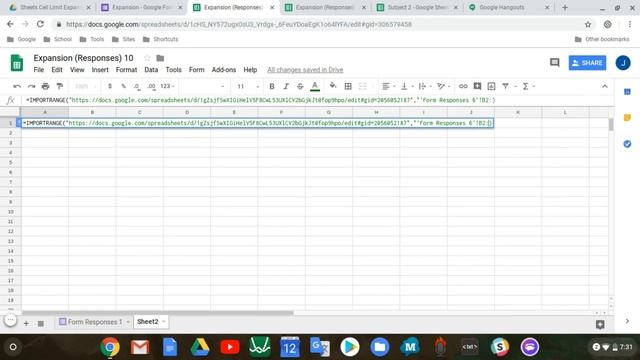Open vertical align dropdown
Screen dimensions: 640x360
(407, 86)
